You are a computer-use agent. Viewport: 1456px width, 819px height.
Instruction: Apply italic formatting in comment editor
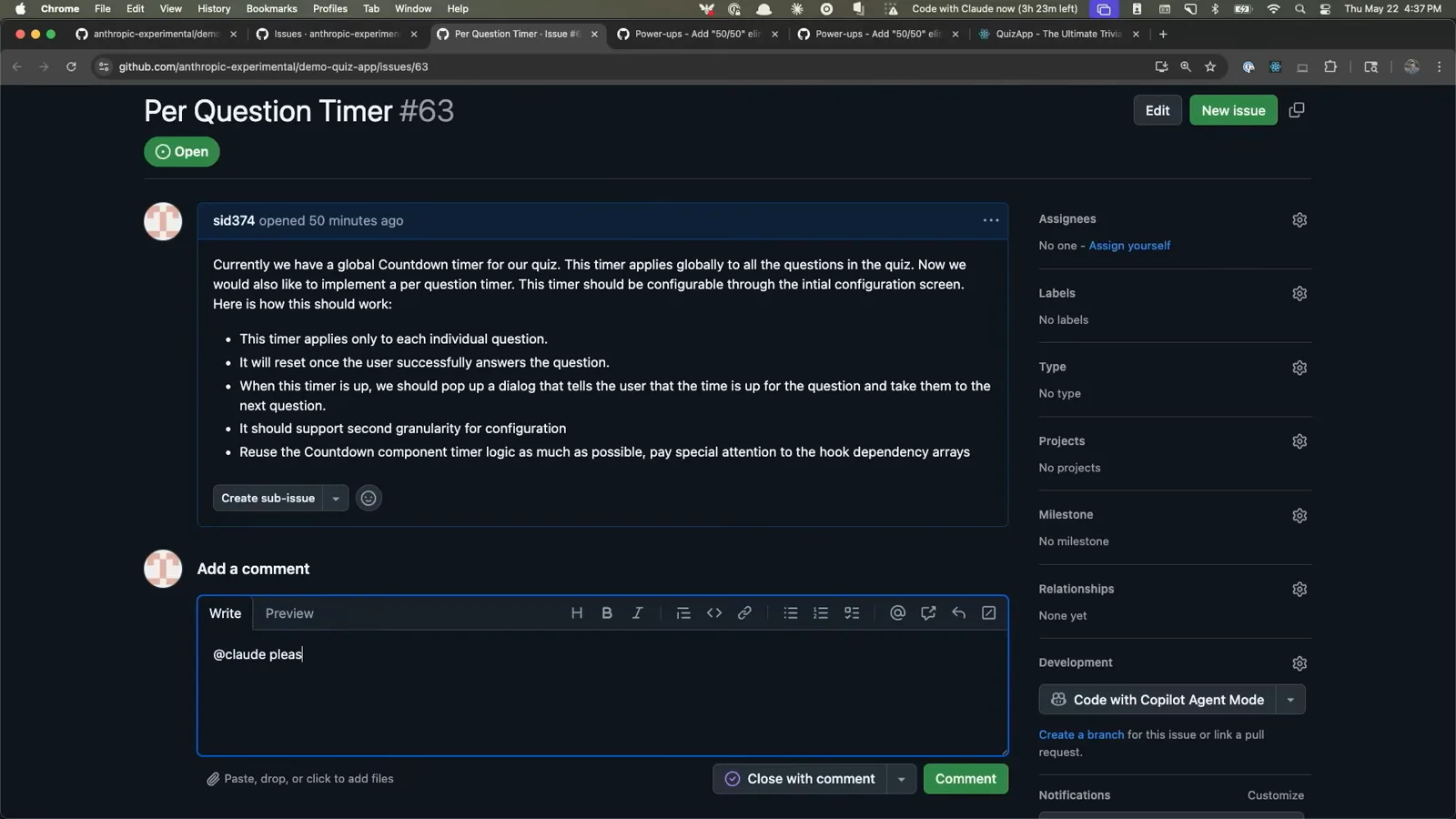pyautogui.click(x=637, y=613)
